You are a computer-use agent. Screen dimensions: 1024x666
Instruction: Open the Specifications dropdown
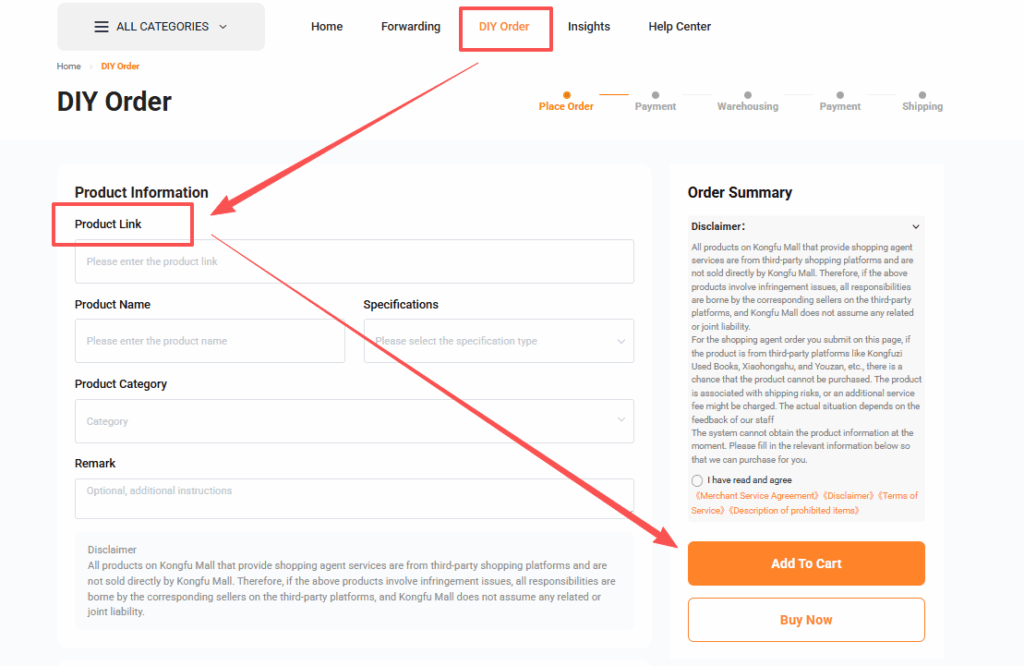tap(498, 341)
